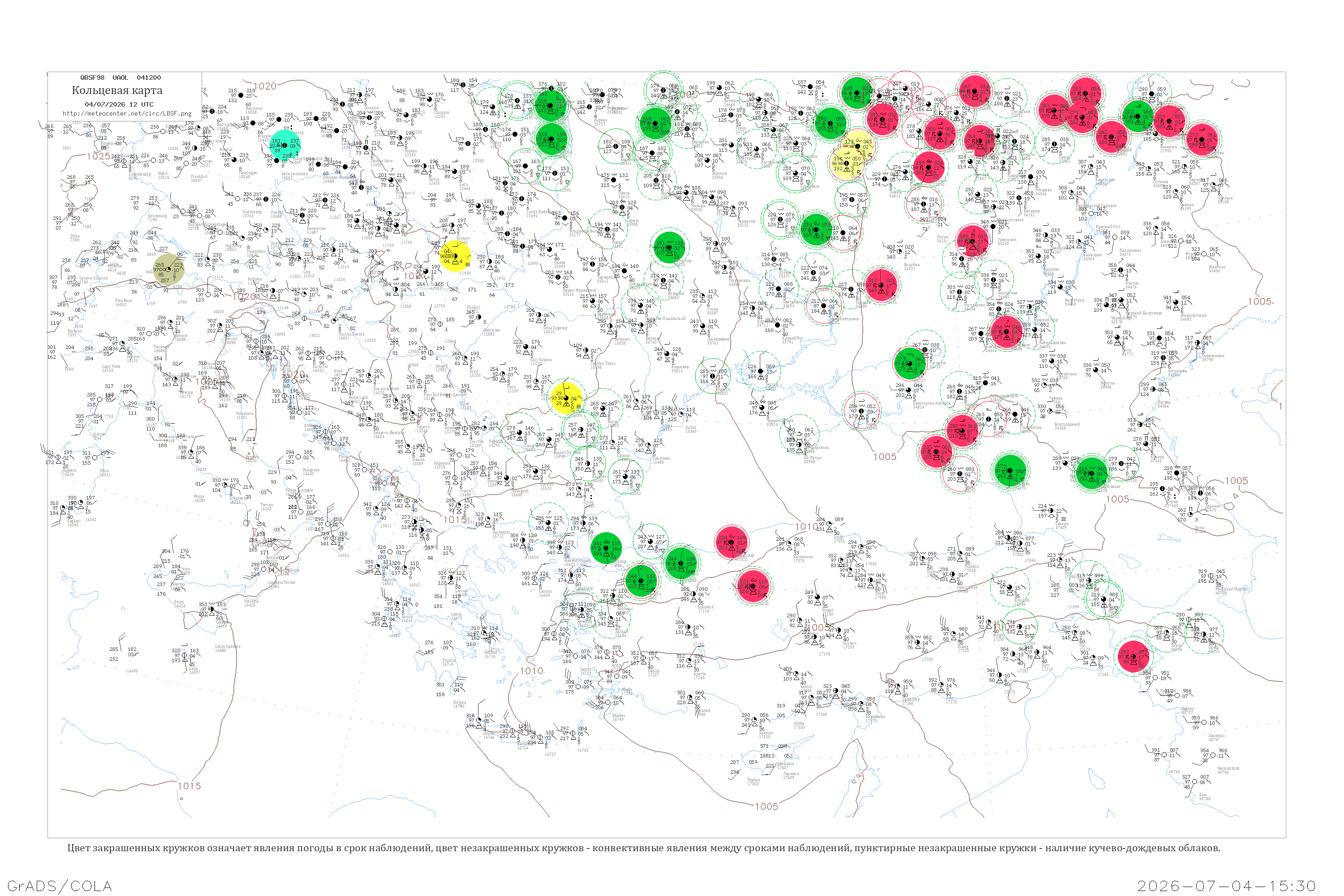1344x896 pixels.
Task: Click the cyan filled circle near Brocken
Action: 284,145
